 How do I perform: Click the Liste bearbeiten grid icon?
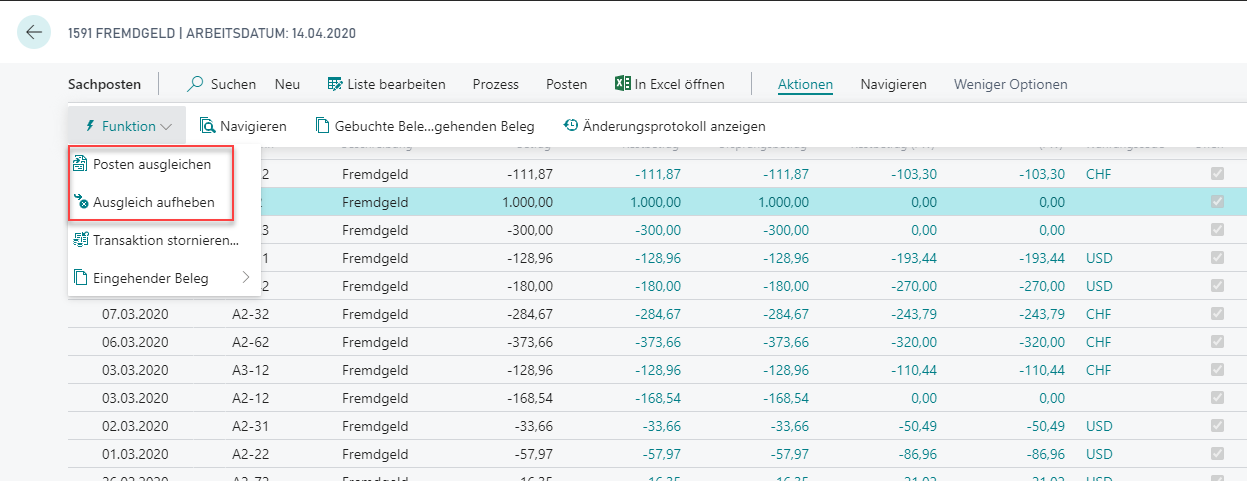335,85
